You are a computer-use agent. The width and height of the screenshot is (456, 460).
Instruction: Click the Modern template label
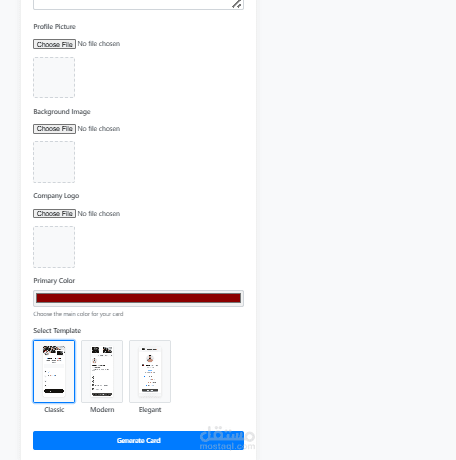coord(102,410)
